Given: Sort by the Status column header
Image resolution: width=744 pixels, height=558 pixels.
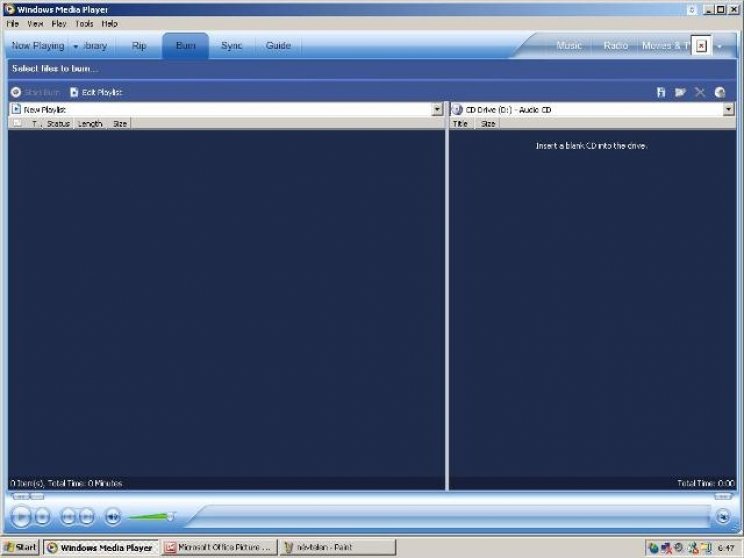Looking at the screenshot, I should 58,124.
